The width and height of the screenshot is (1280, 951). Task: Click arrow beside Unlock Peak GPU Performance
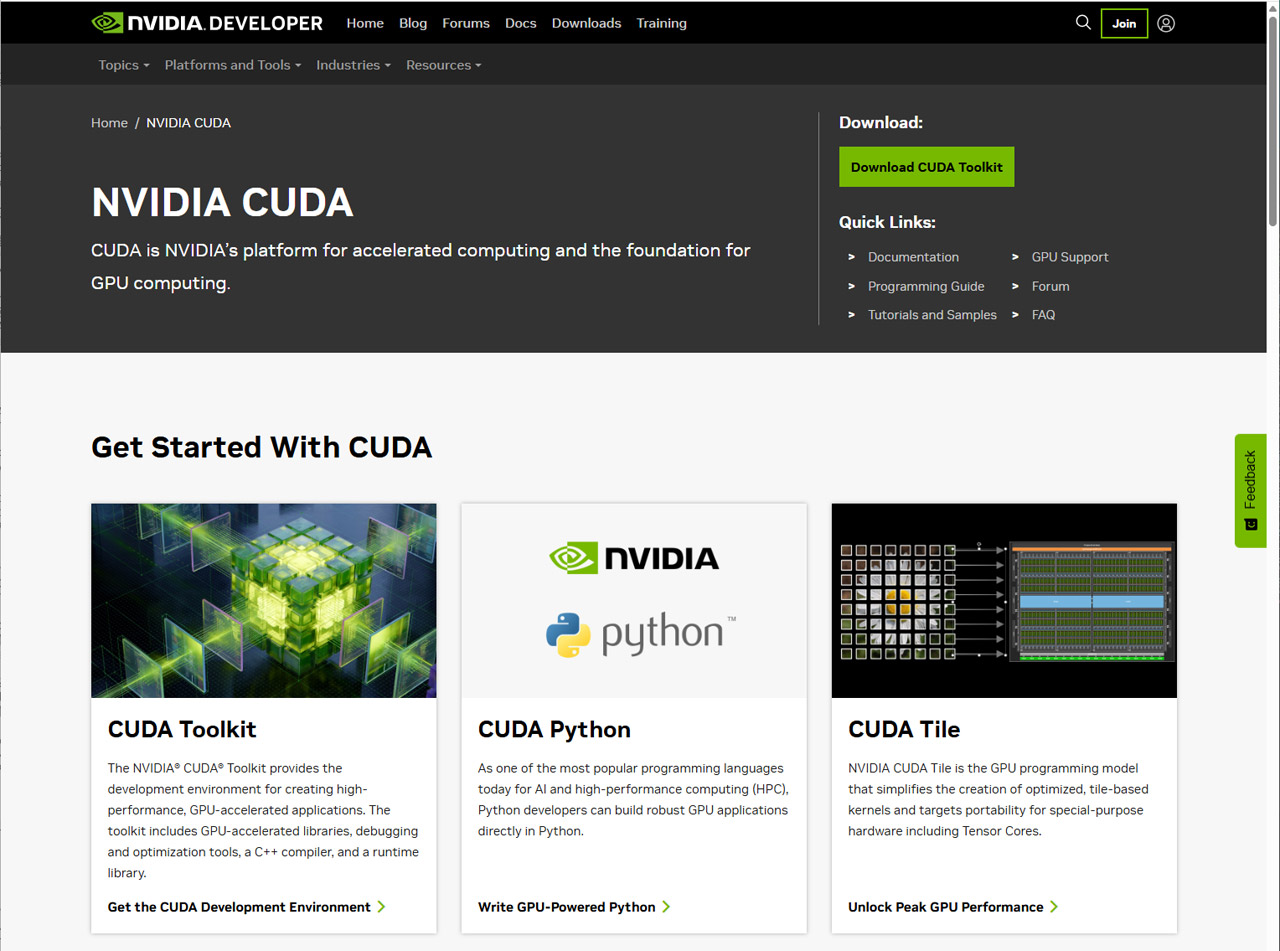1054,907
